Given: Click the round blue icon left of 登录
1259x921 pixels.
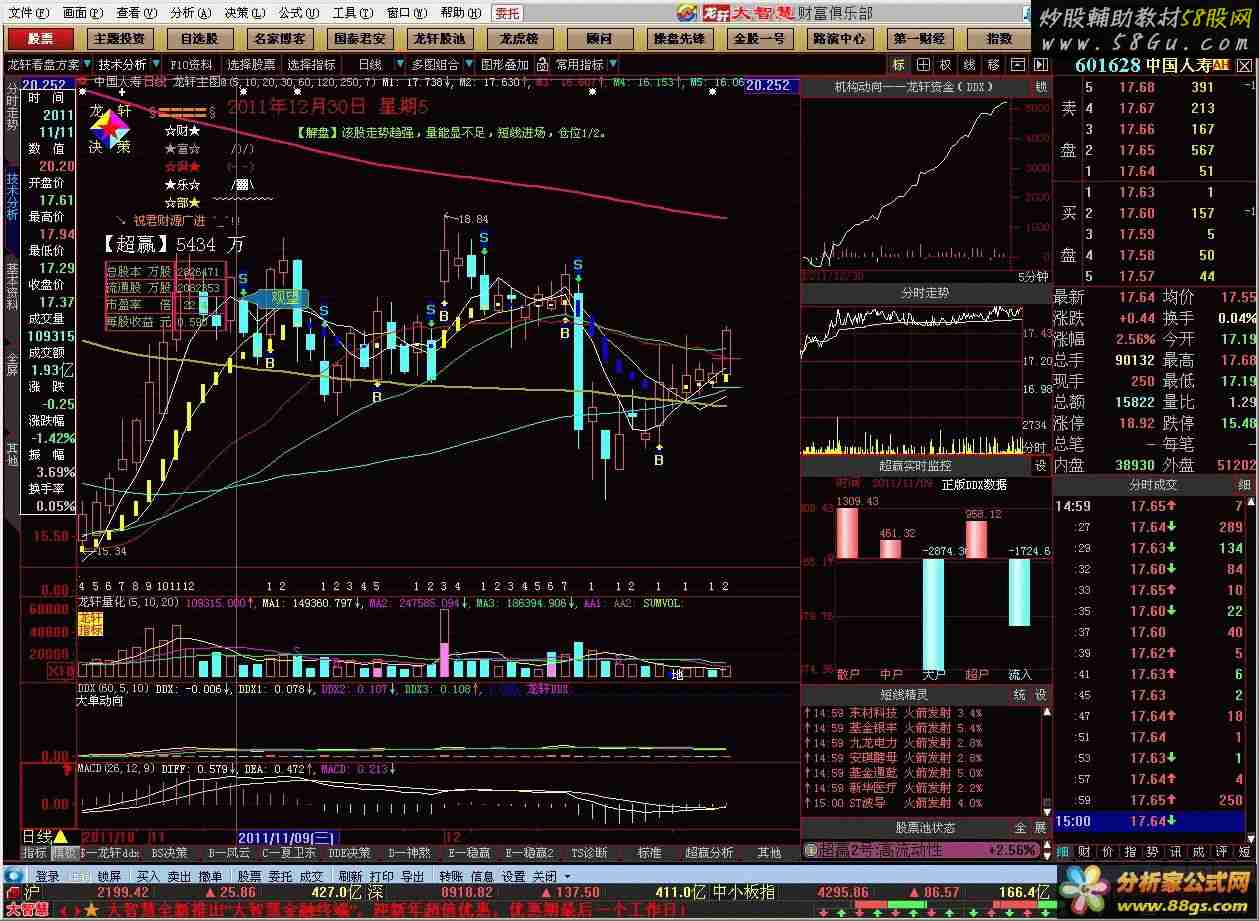Looking at the screenshot, I should click(x=15, y=876).
